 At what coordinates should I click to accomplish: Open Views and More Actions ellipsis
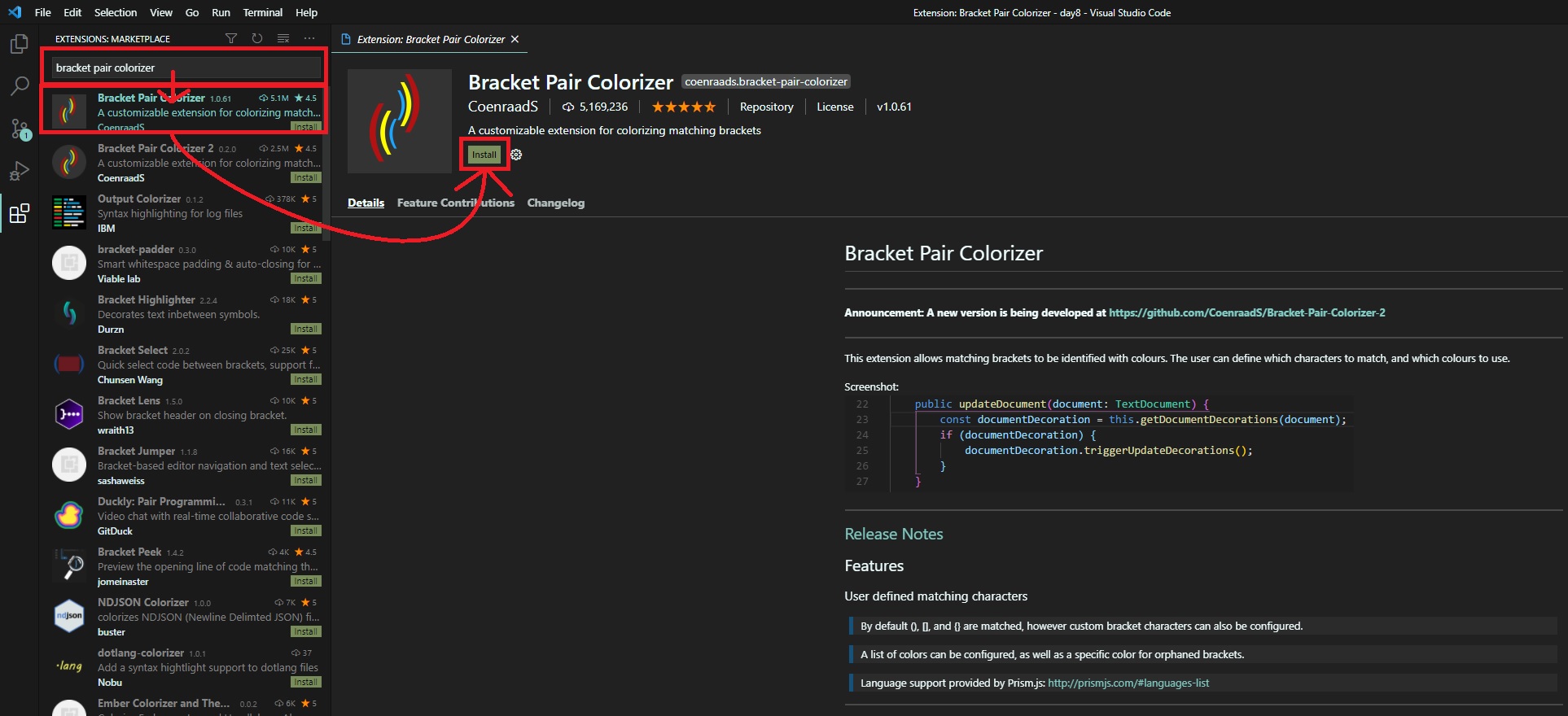[309, 38]
